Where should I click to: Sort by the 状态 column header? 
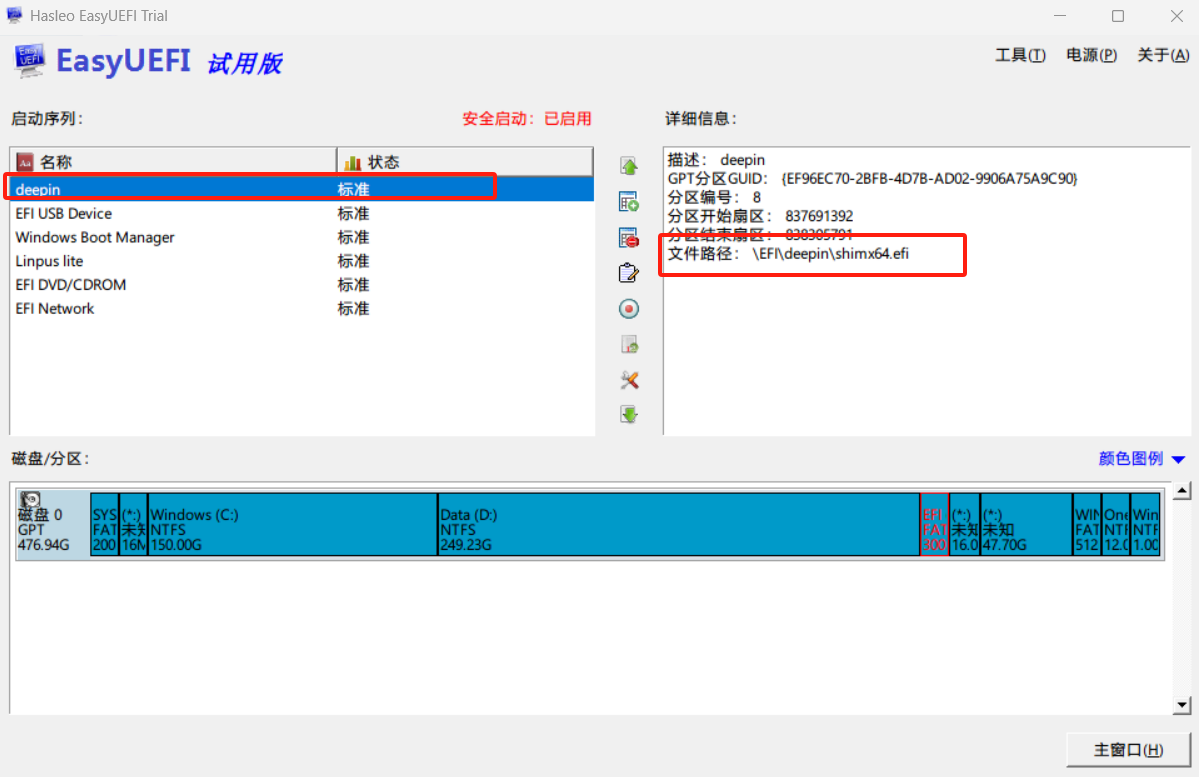[x=465, y=161]
